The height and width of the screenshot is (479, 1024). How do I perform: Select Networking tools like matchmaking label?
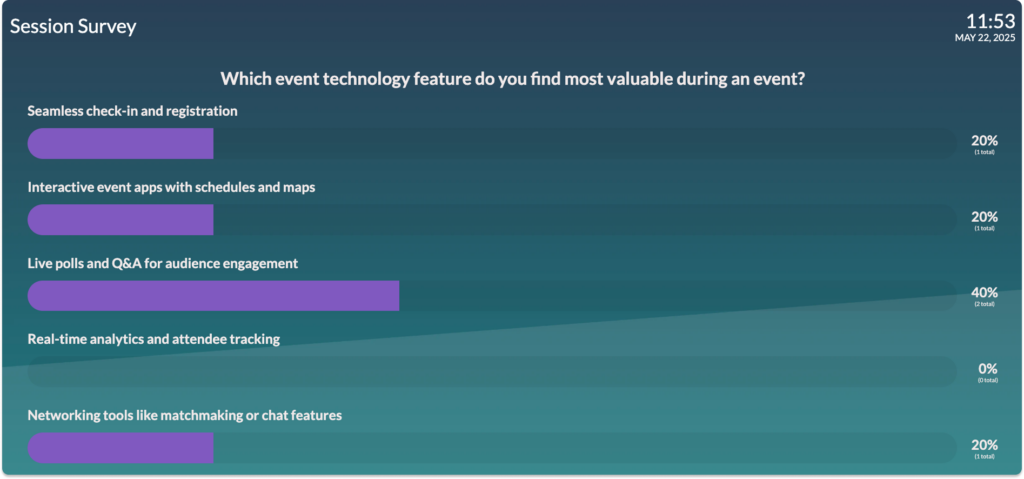185,416
